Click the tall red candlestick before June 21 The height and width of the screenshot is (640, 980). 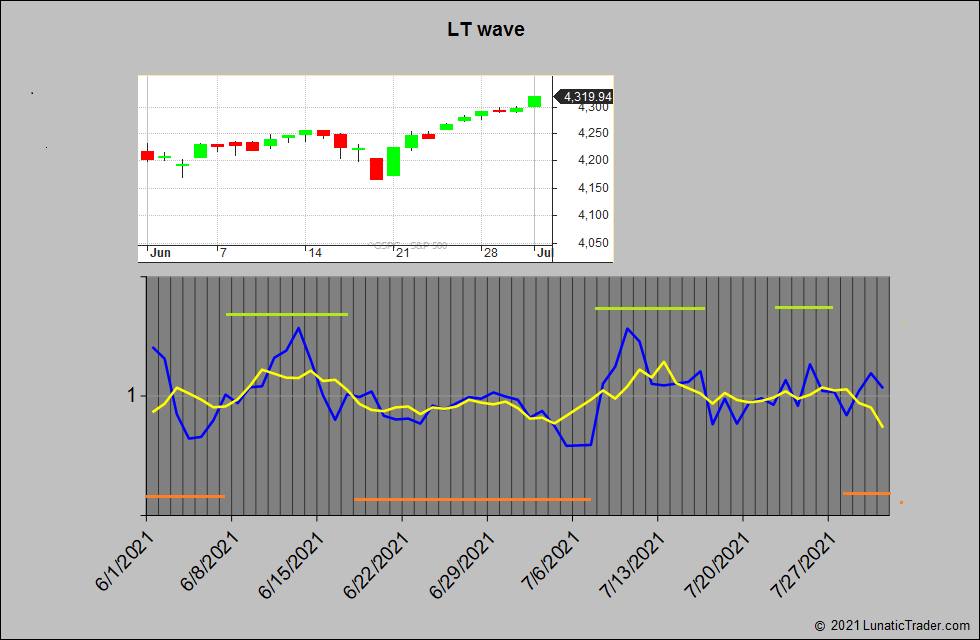coord(376,168)
